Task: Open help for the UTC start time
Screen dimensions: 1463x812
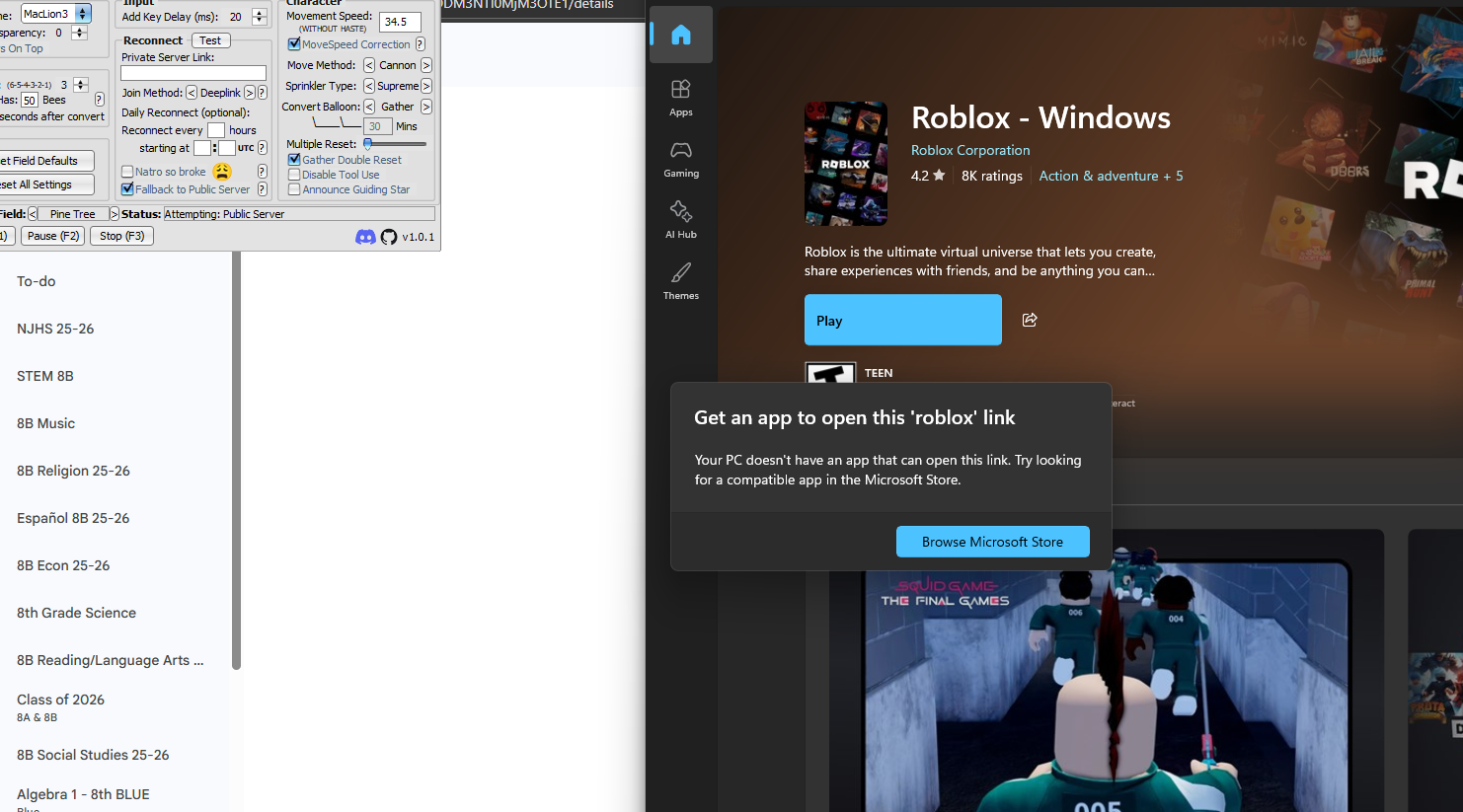Action: pyautogui.click(x=262, y=148)
